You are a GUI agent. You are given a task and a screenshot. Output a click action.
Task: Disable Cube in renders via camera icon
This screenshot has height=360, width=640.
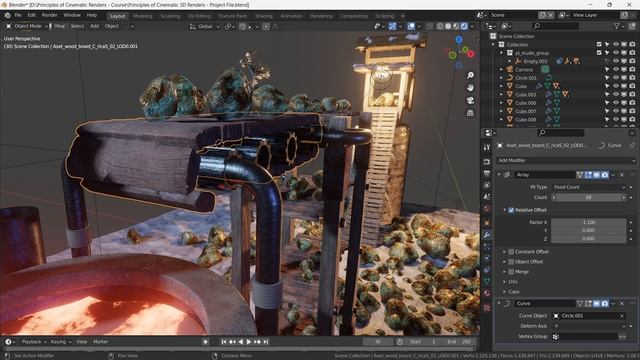tap(632, 86)
